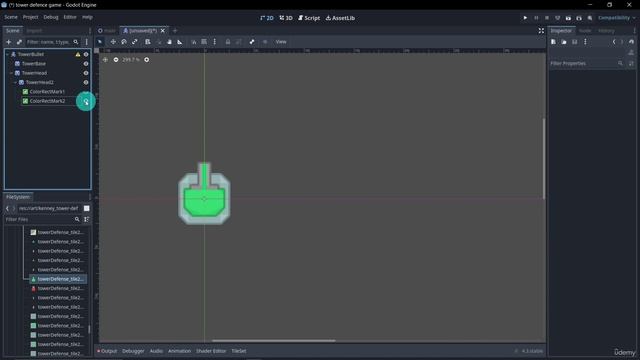The height and width of the screenshot is (360, 640).
Task: Open the Debugger bottom panel
Action: point(133,351)
